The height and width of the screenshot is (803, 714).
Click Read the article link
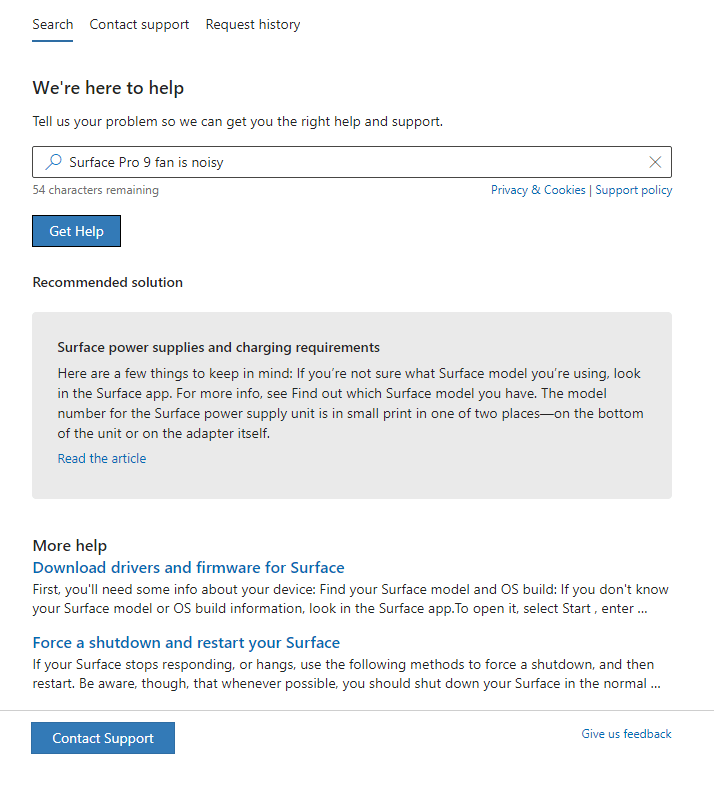[101, 458]
